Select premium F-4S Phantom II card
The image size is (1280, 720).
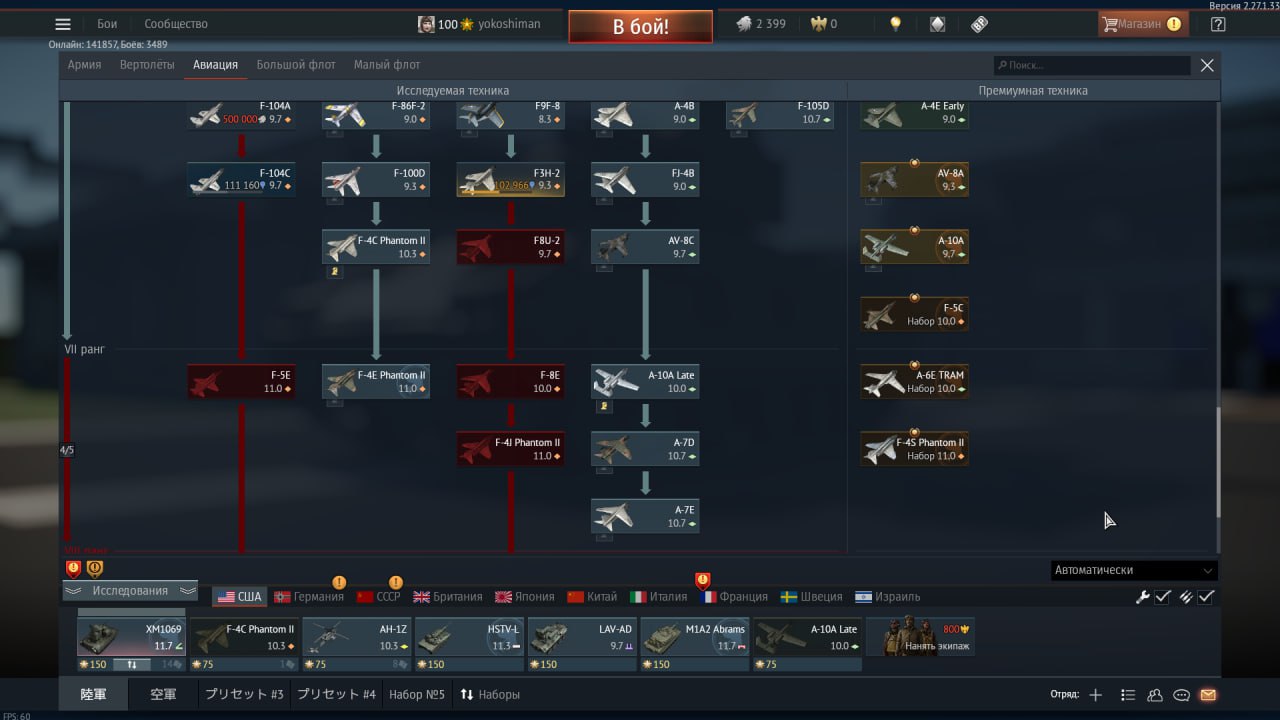tap(915, 449)
